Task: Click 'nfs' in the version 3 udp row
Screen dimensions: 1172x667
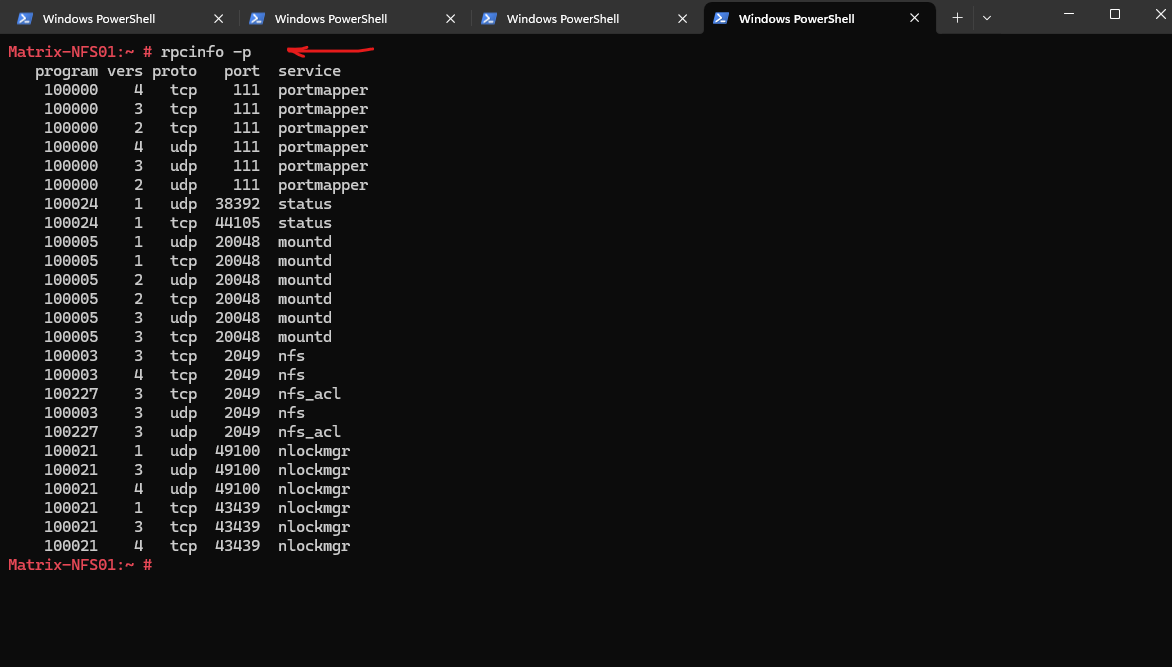Action: coord(292,413)
